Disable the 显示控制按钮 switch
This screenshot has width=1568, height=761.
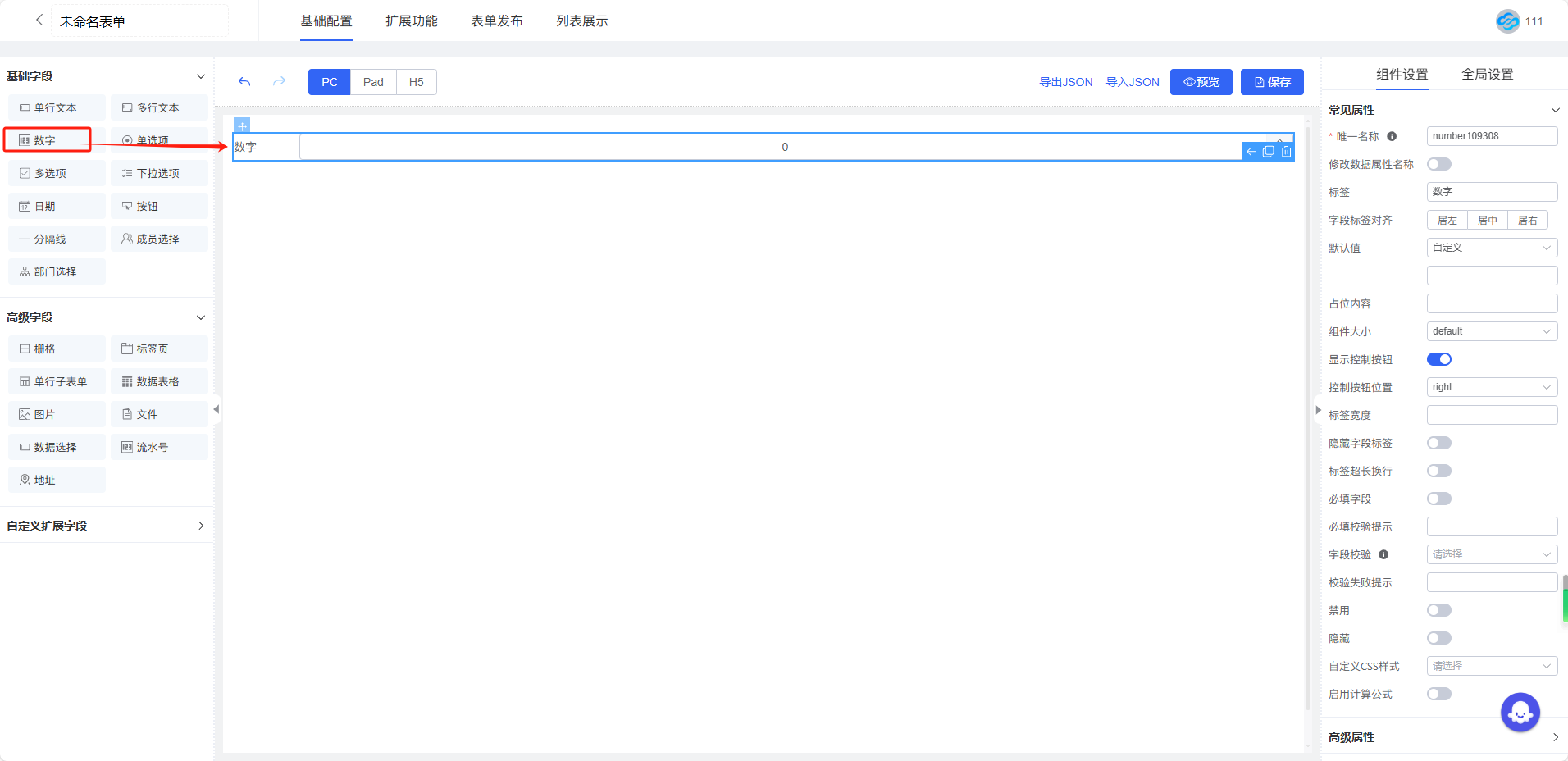tap(1438, 359)
